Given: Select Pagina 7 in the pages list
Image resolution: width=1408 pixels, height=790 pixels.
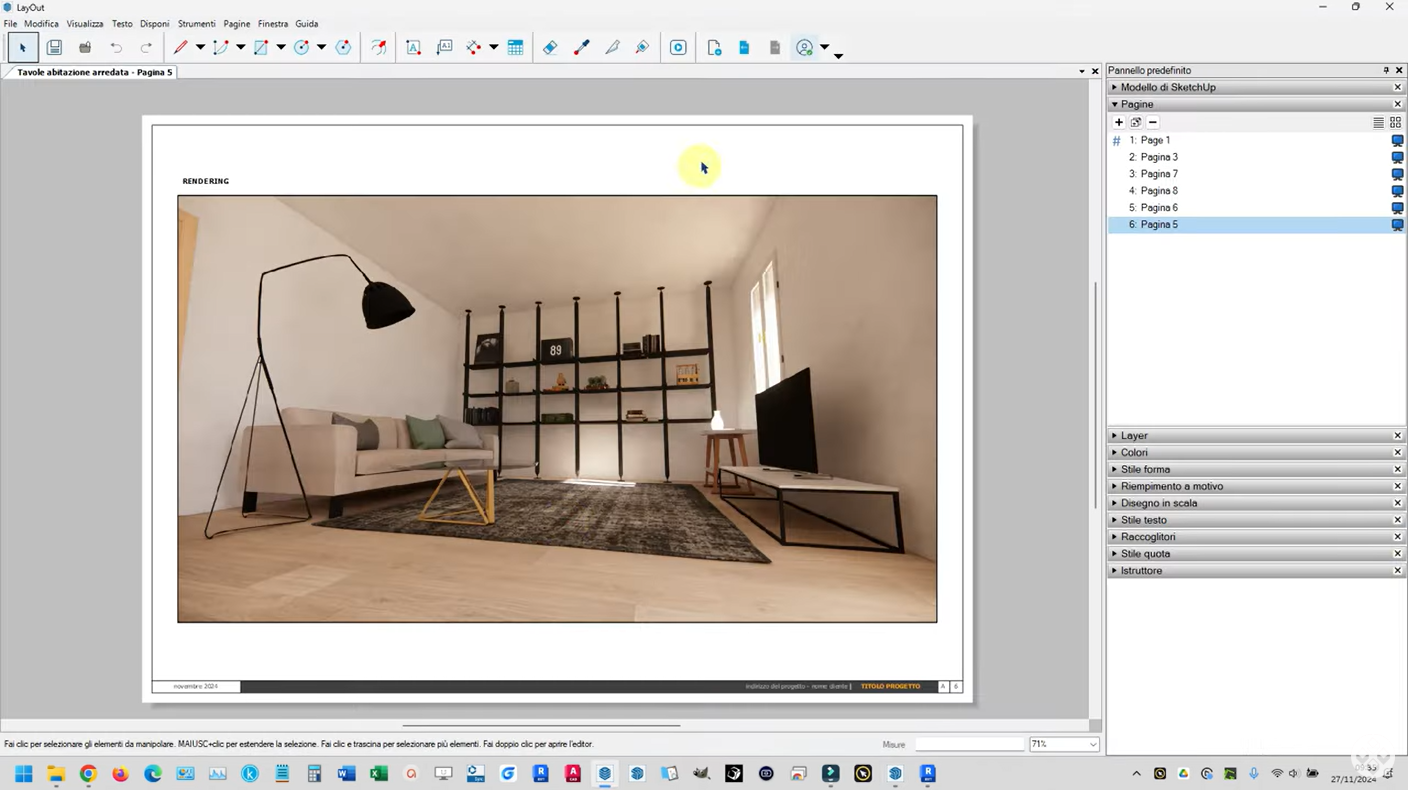Looking at the screenshot, I should (1159, 174).
